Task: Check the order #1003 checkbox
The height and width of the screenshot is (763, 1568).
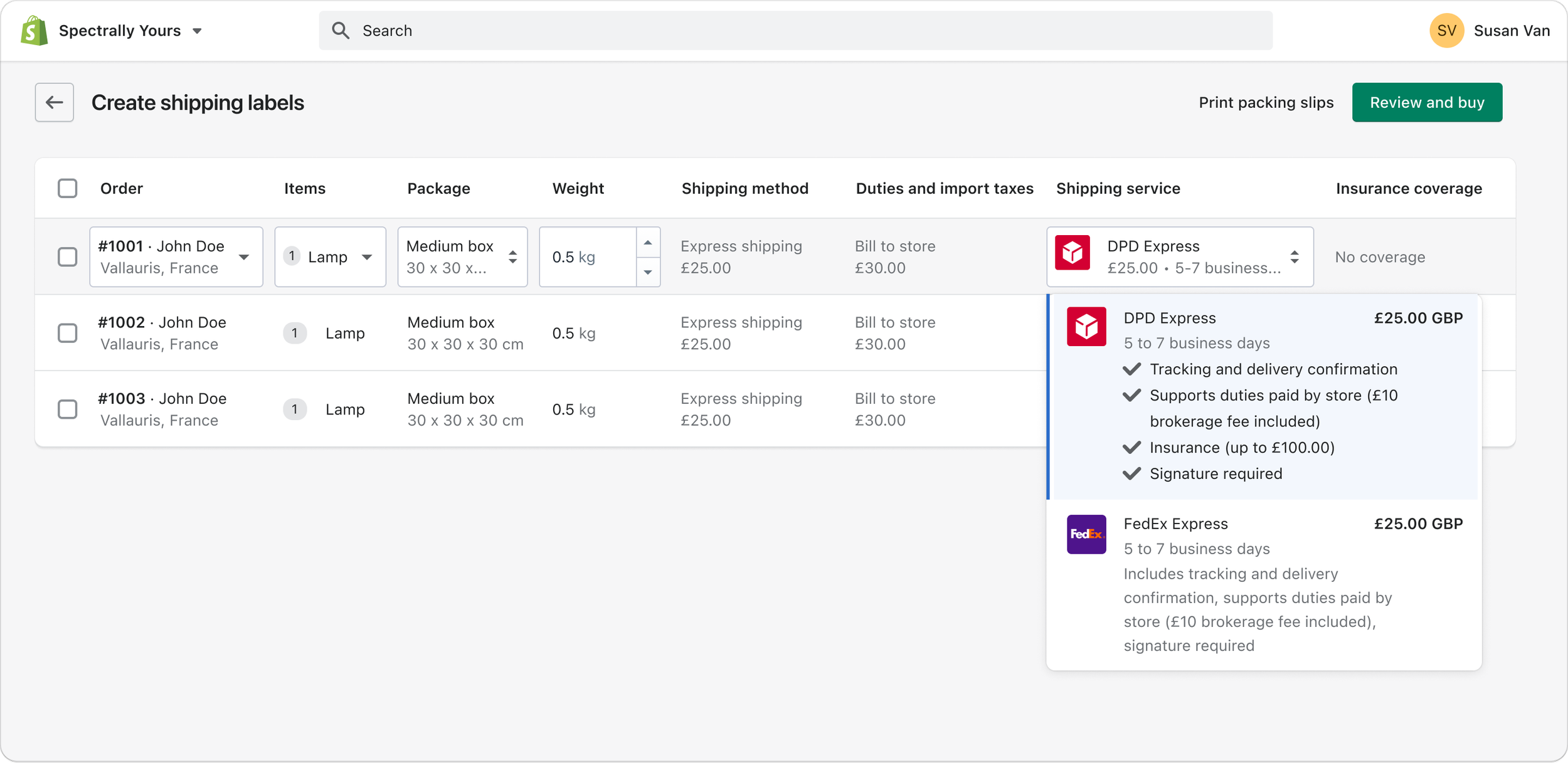Action: (68, 409)
